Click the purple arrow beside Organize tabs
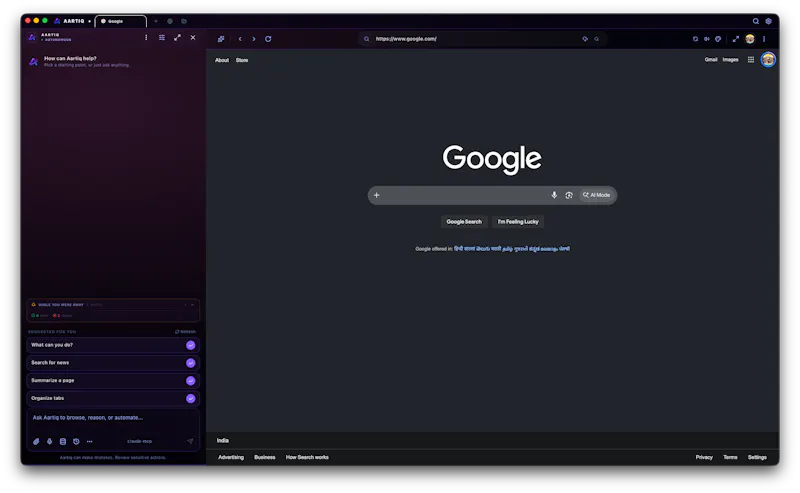The image size is (800, 493). (190, 399)
